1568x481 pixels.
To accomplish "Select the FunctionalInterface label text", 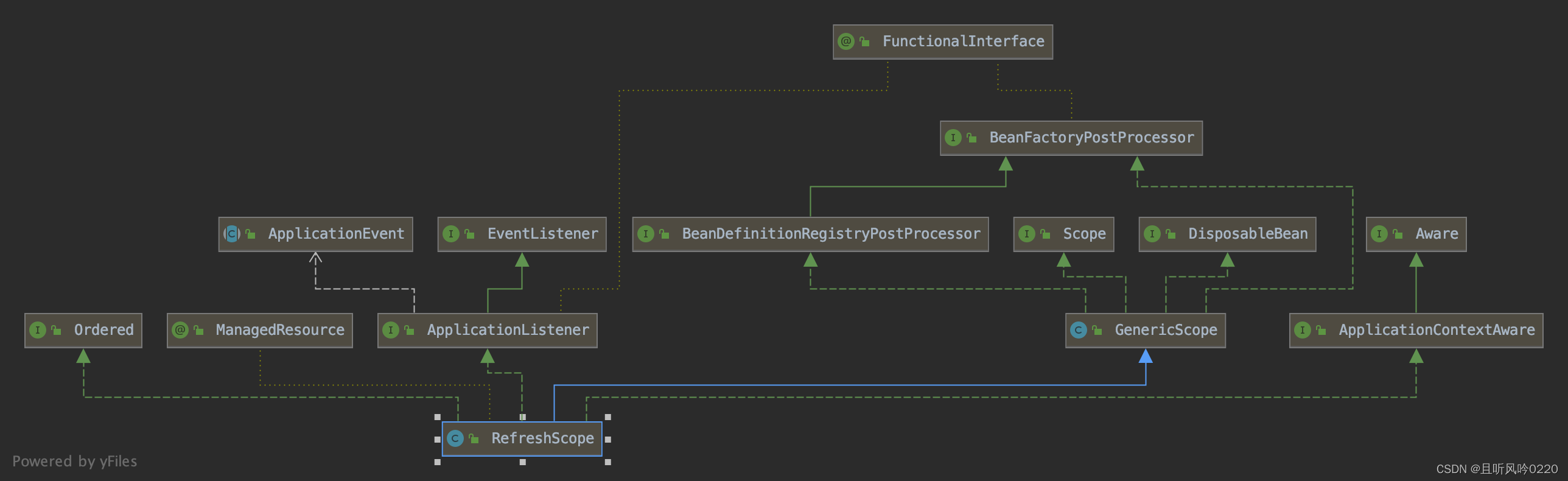I will coord(964,41).
